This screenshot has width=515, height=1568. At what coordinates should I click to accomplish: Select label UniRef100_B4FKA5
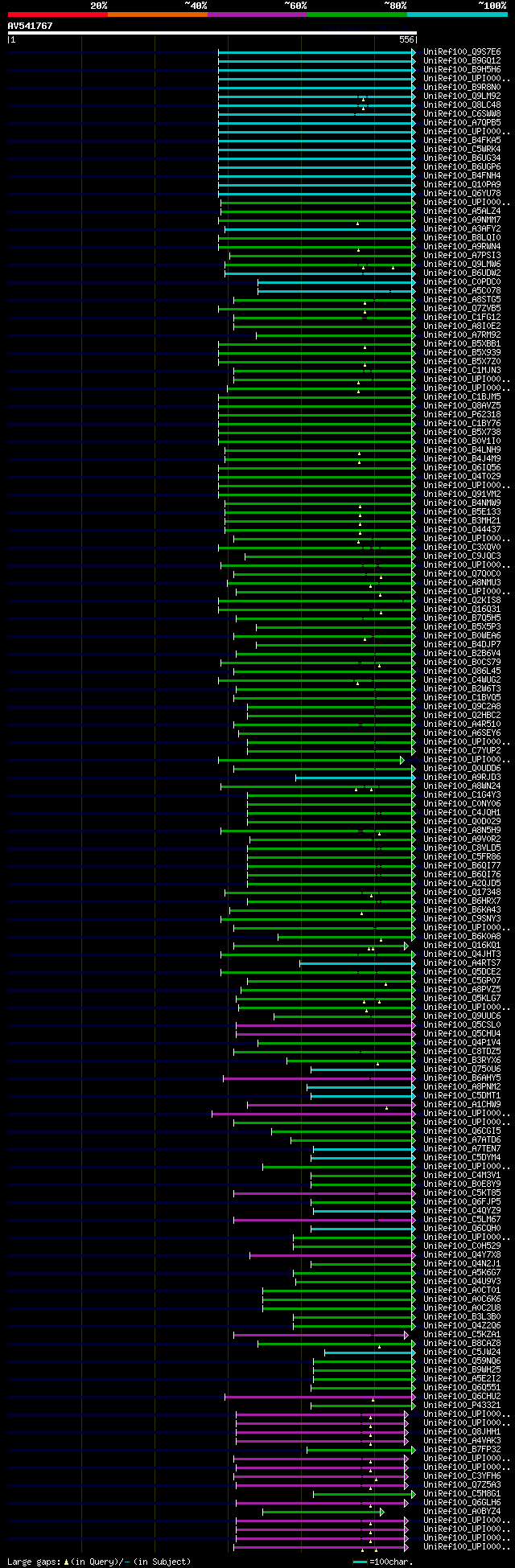coord(462,140)
